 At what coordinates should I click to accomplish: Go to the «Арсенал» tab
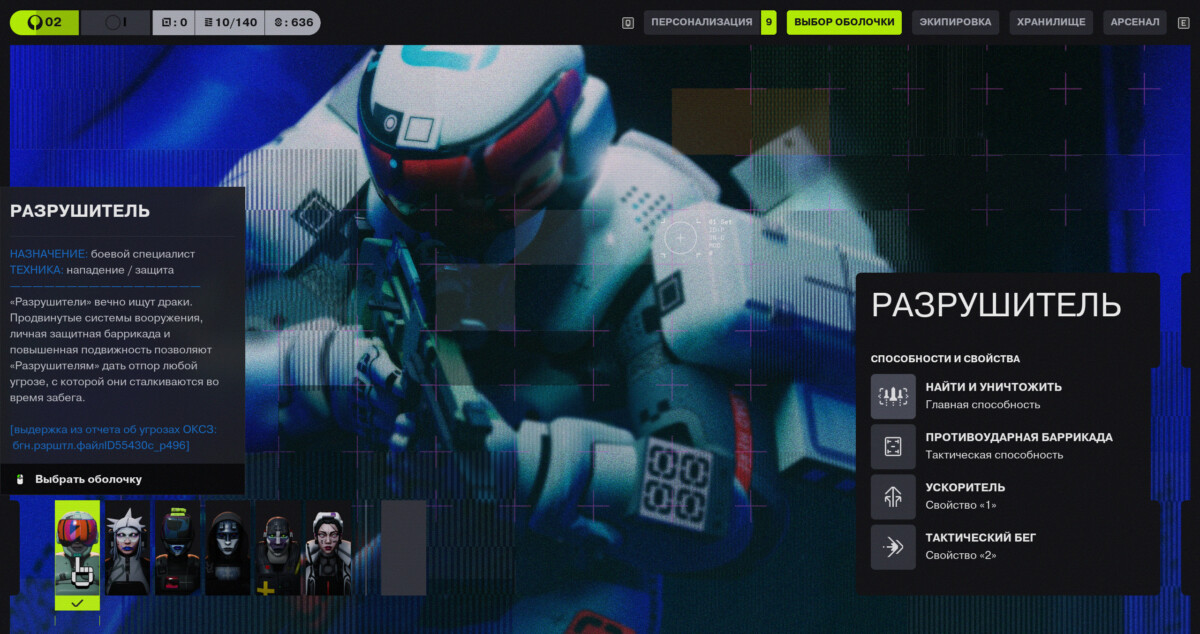coord(1134,22)
